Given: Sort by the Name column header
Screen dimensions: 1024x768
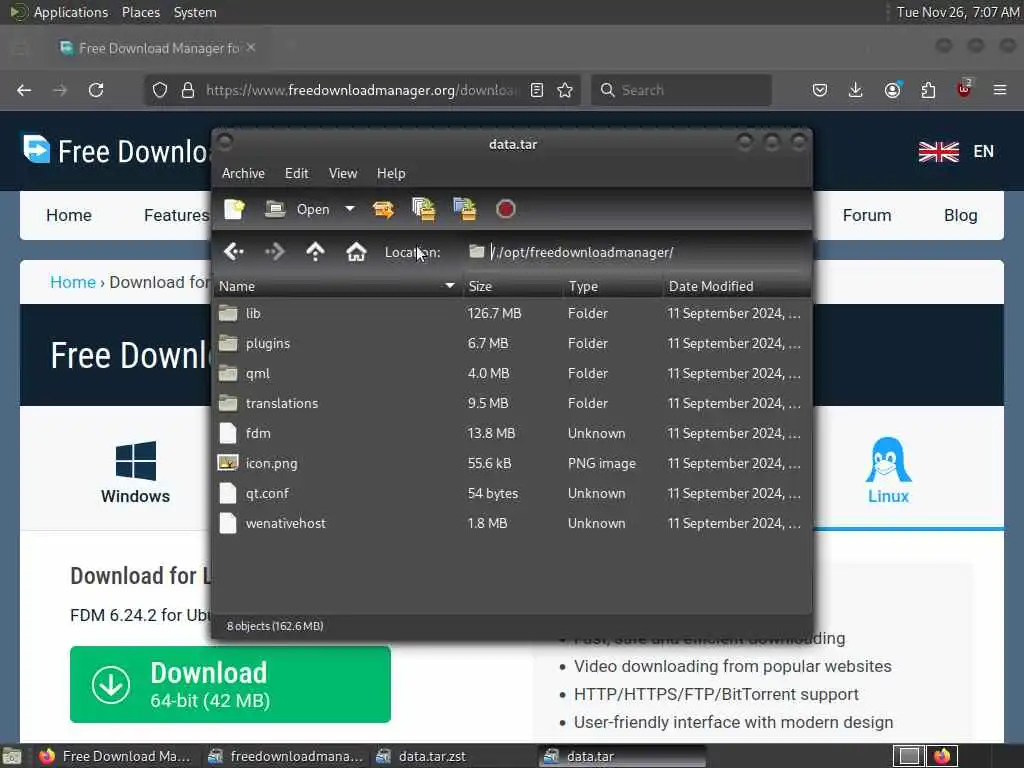Looking at the screenshot, I should [338, 286].
